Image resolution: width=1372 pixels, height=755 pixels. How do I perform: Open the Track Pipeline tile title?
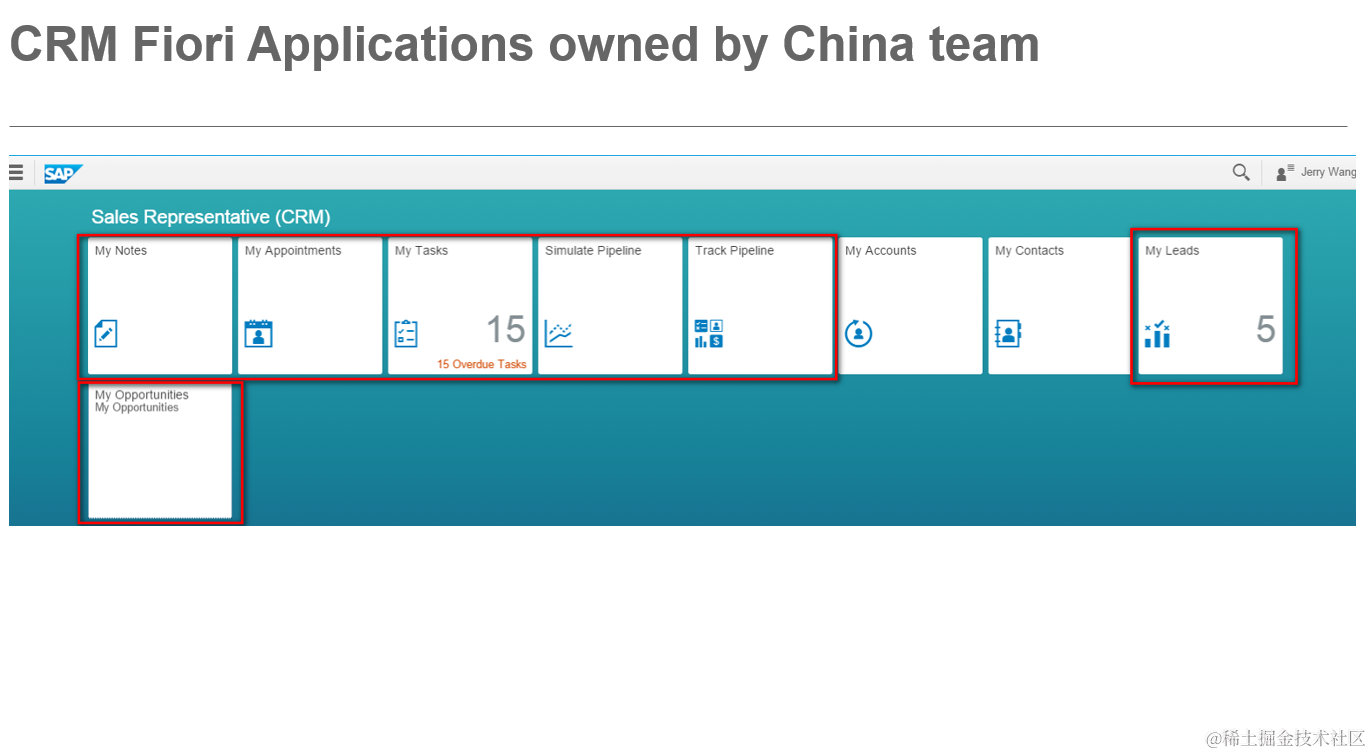(734, 251)
